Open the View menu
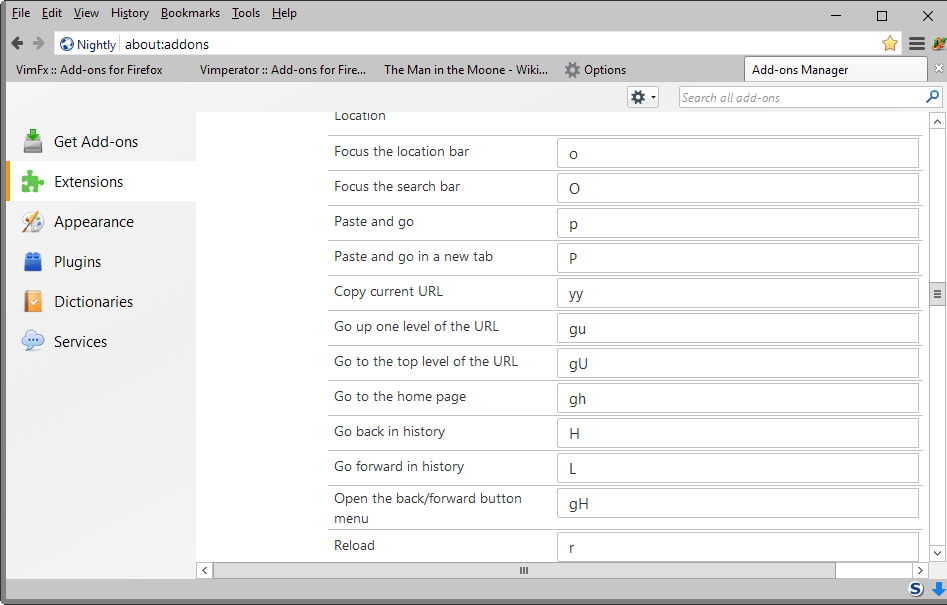 [86, 13]
